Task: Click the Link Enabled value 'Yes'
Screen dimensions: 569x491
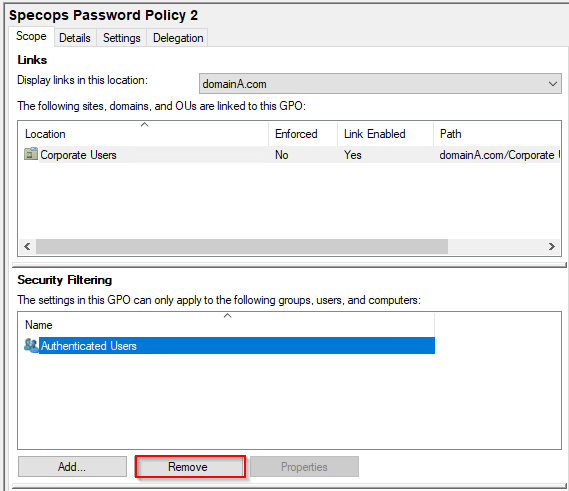Action: tap(353, 155)
